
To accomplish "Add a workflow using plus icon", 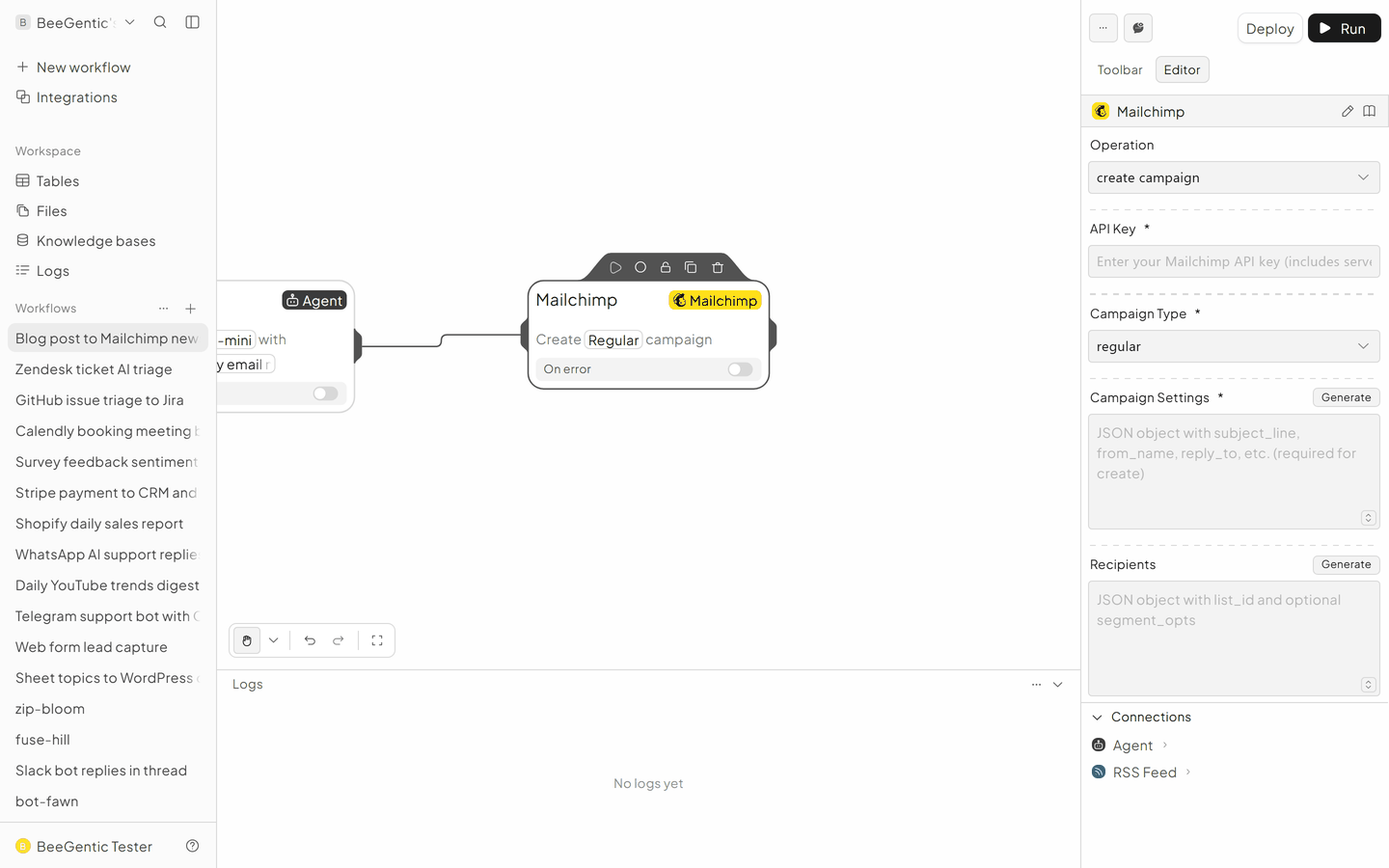I will [x=191, y=309].
